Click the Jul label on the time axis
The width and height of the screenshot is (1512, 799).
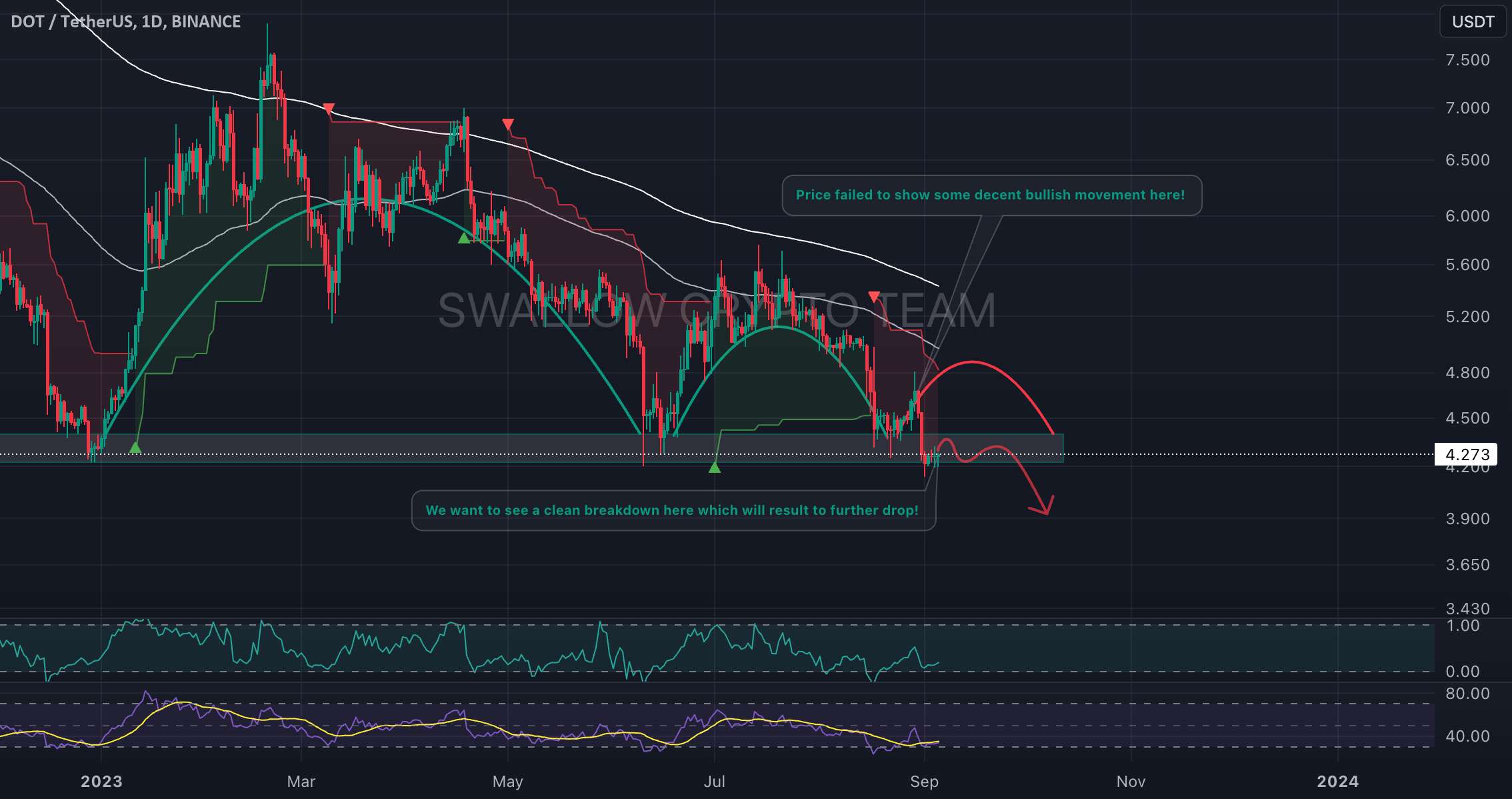pos(715,782)
